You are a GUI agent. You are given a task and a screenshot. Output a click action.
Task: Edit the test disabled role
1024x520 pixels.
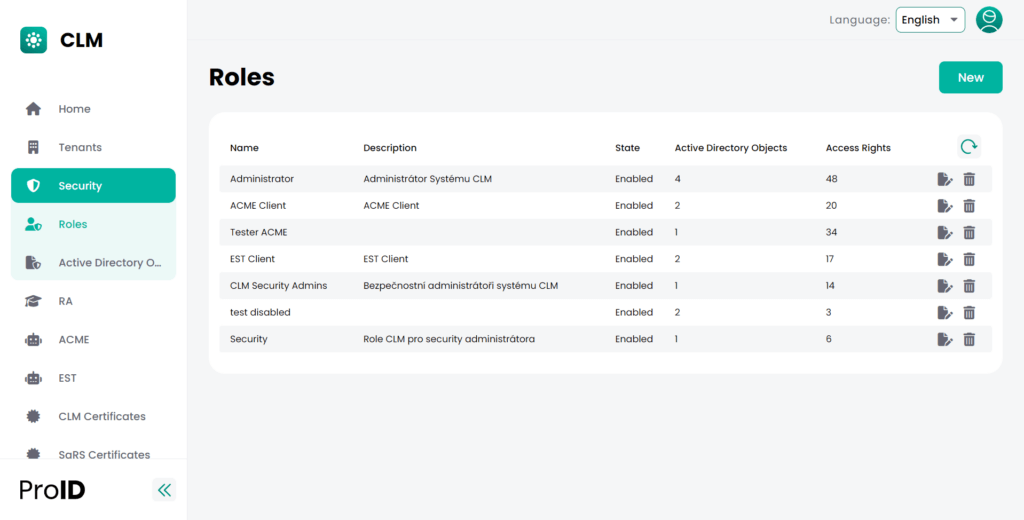pos(945,313)
